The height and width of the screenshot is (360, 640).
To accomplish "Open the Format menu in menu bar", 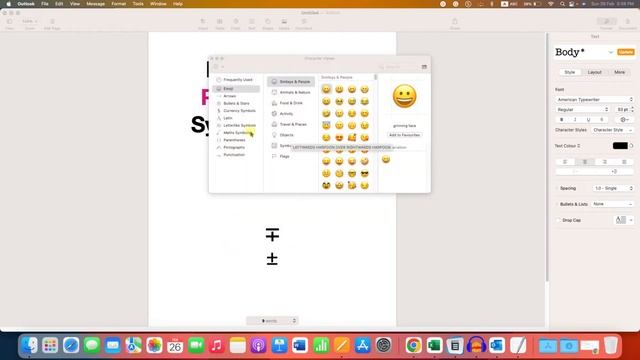I will [x=119, y=4].
